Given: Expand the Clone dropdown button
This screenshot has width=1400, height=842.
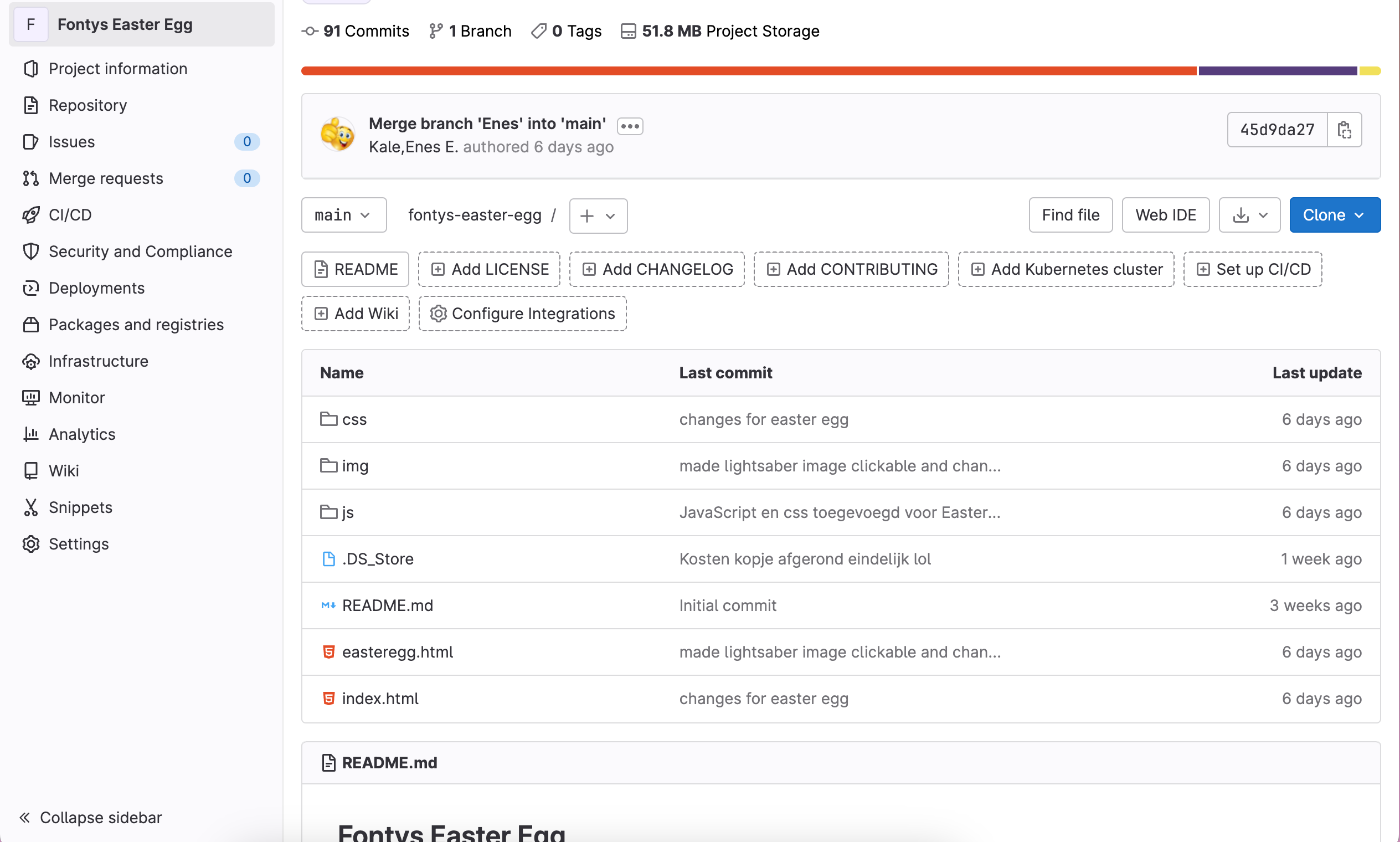Looking at the screenshot, I should coord(1334,215).
